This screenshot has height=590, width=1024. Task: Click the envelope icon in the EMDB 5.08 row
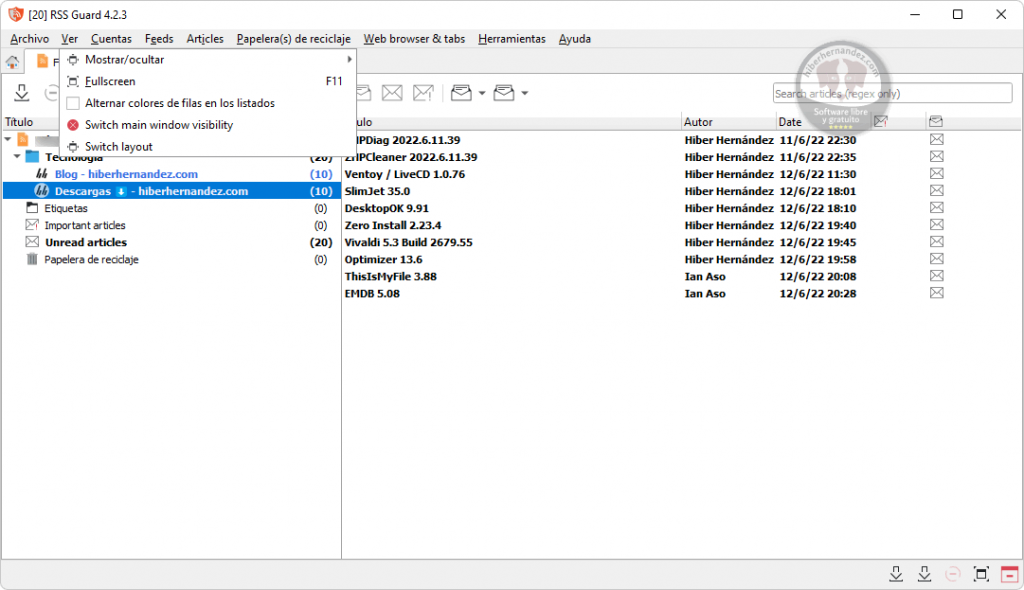point(936,293)
